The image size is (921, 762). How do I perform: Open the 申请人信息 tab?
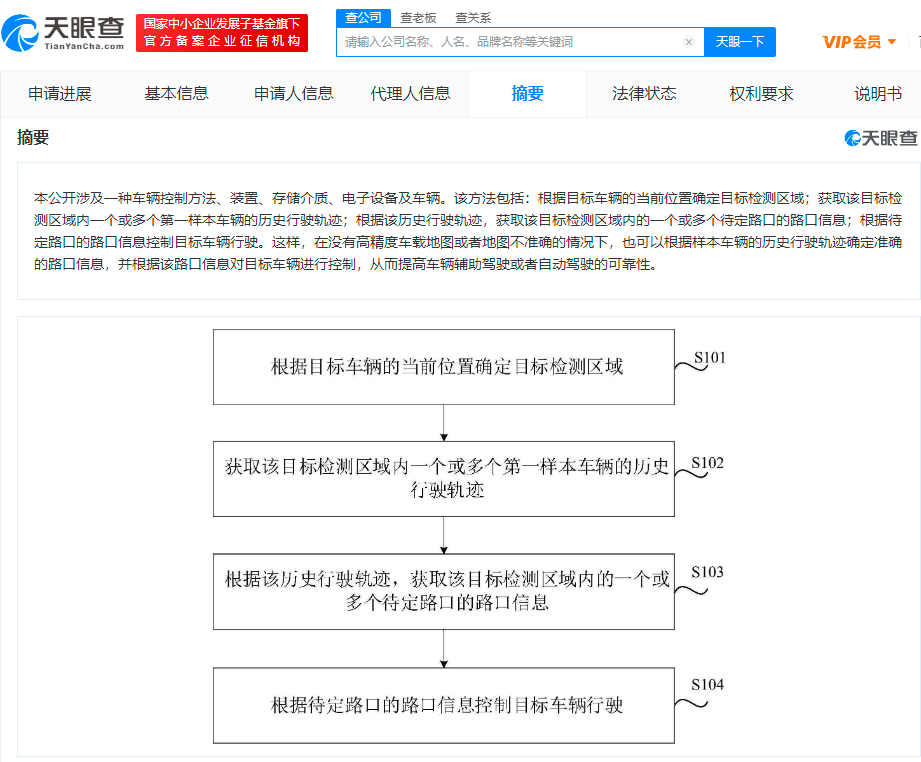[294, 94]
